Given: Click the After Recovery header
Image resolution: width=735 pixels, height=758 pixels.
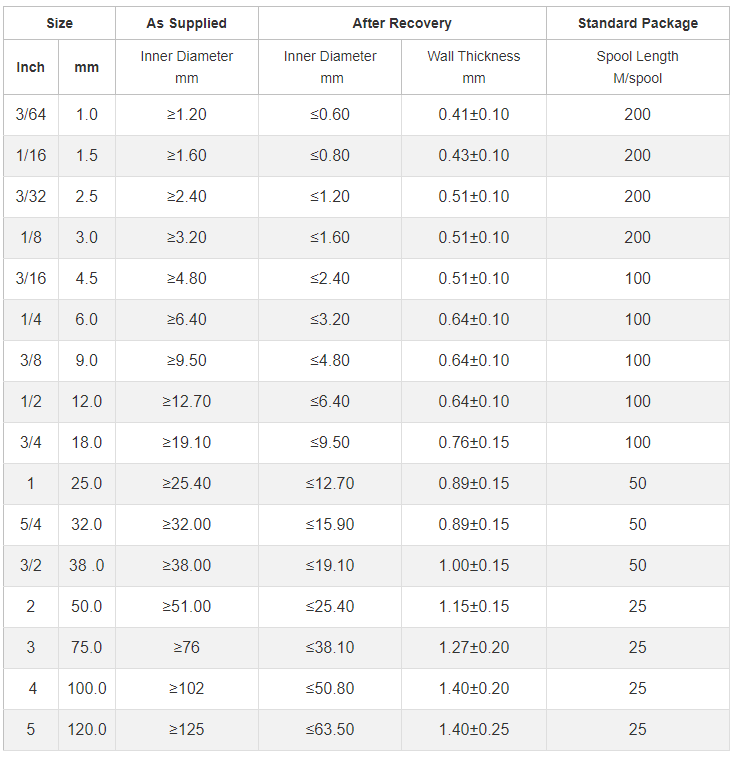Looking at the screenshot, I should 402,23.
